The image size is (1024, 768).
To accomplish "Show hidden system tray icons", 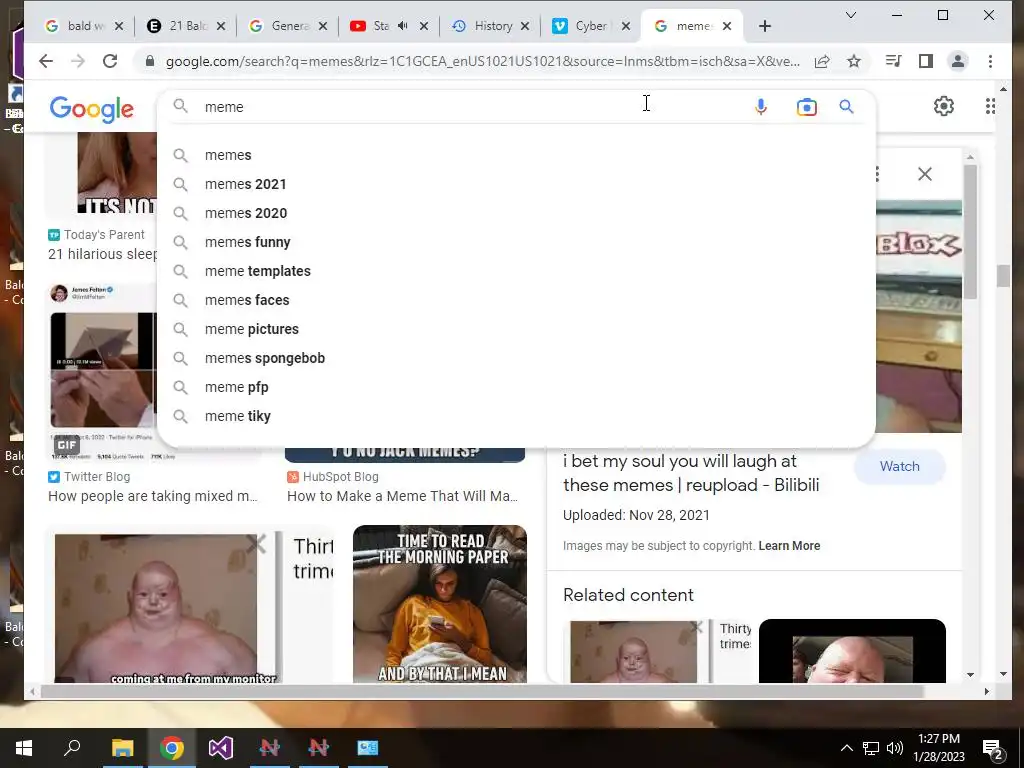I will coord(846,748).
